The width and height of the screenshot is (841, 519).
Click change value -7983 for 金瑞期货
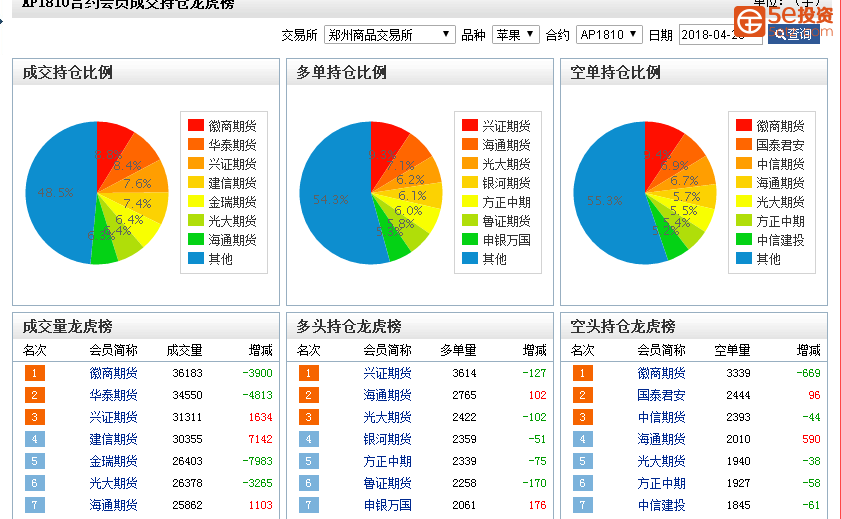pyautogui.click(x=257, y=461)
